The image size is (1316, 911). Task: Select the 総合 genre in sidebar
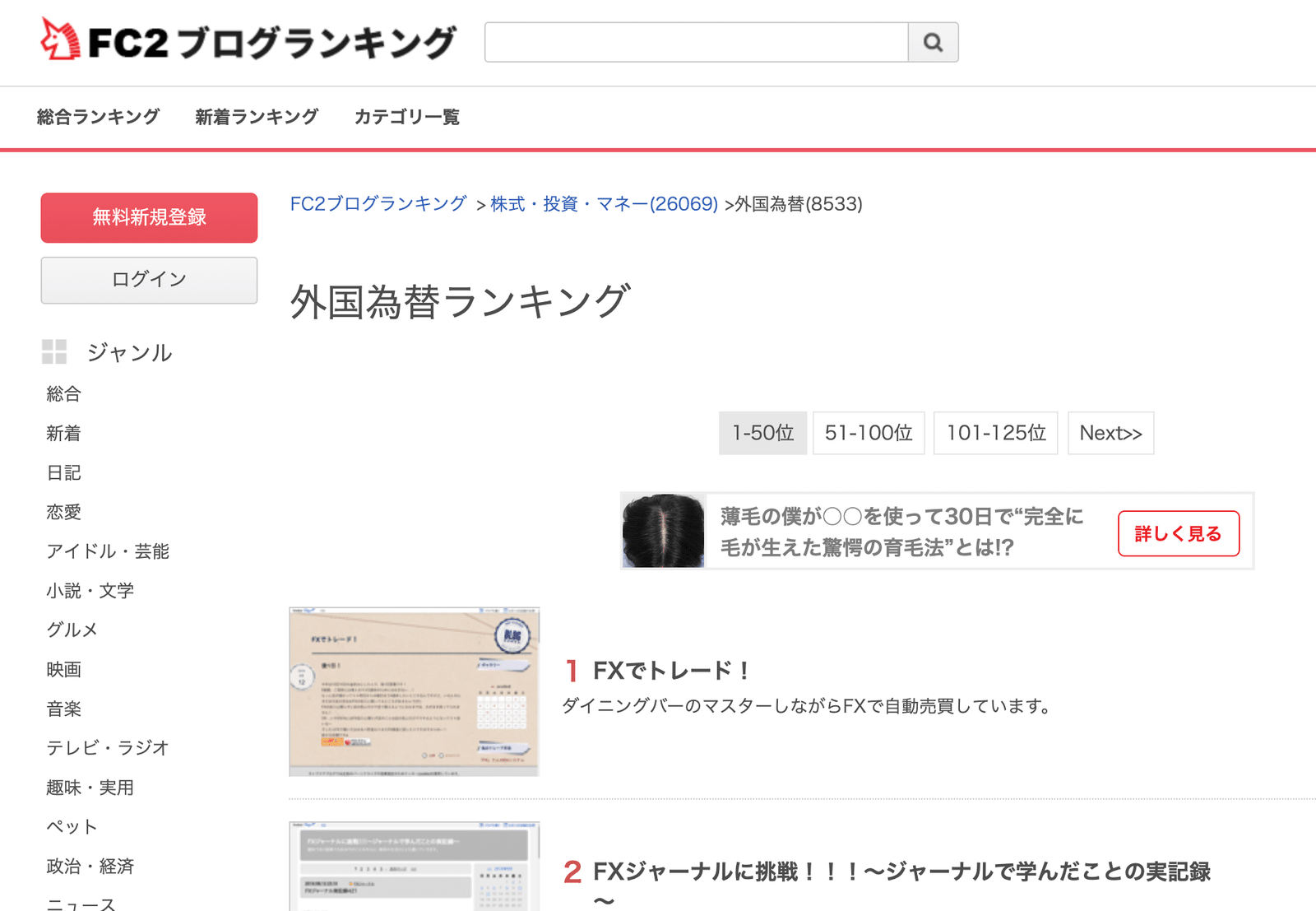pos(64,394)
